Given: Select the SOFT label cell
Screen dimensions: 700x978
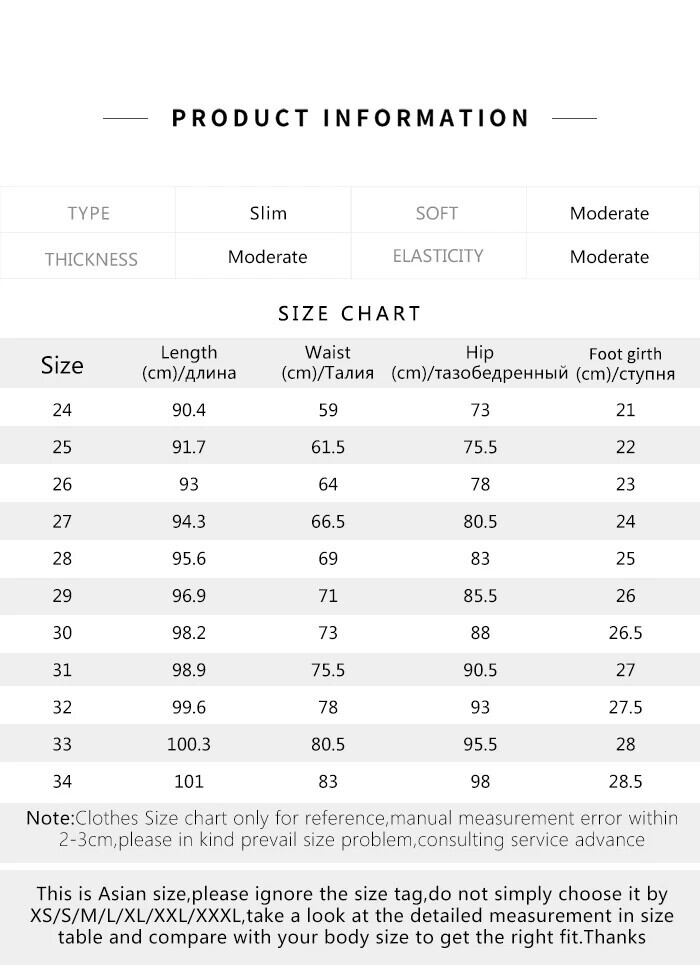Looking at the screenshot, I should coord(437,213).
